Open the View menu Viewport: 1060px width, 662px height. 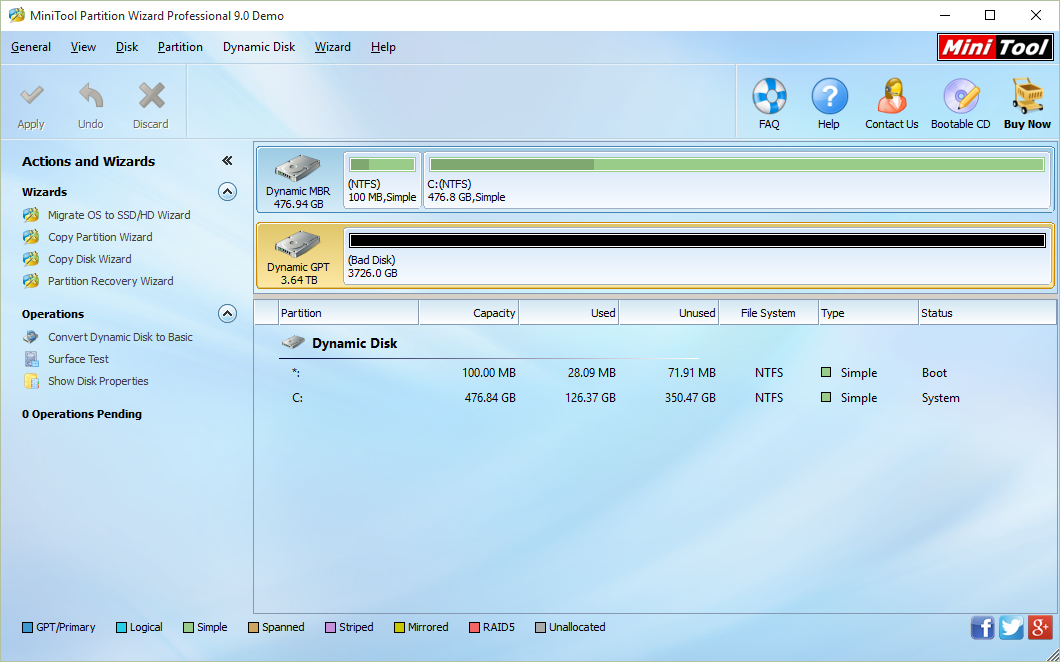click(x=83, y=47)
